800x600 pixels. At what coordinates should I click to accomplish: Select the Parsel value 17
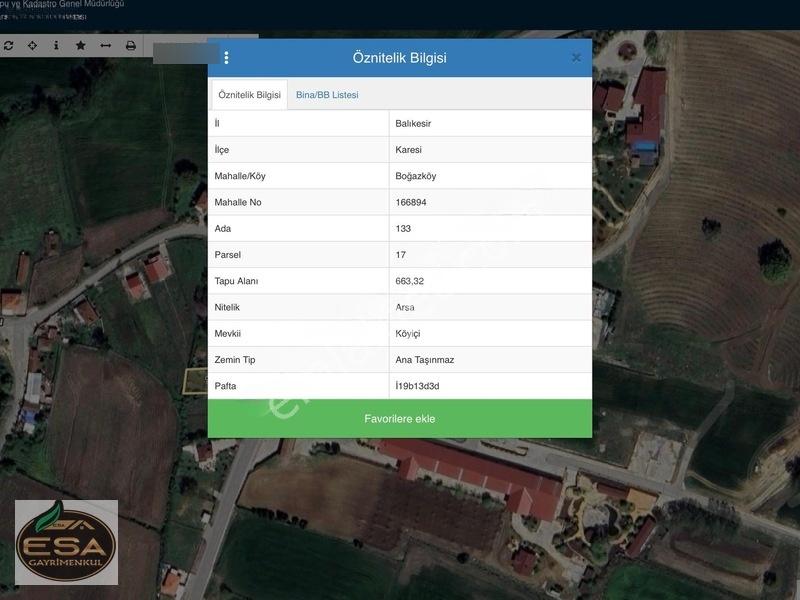pos(401,255)
